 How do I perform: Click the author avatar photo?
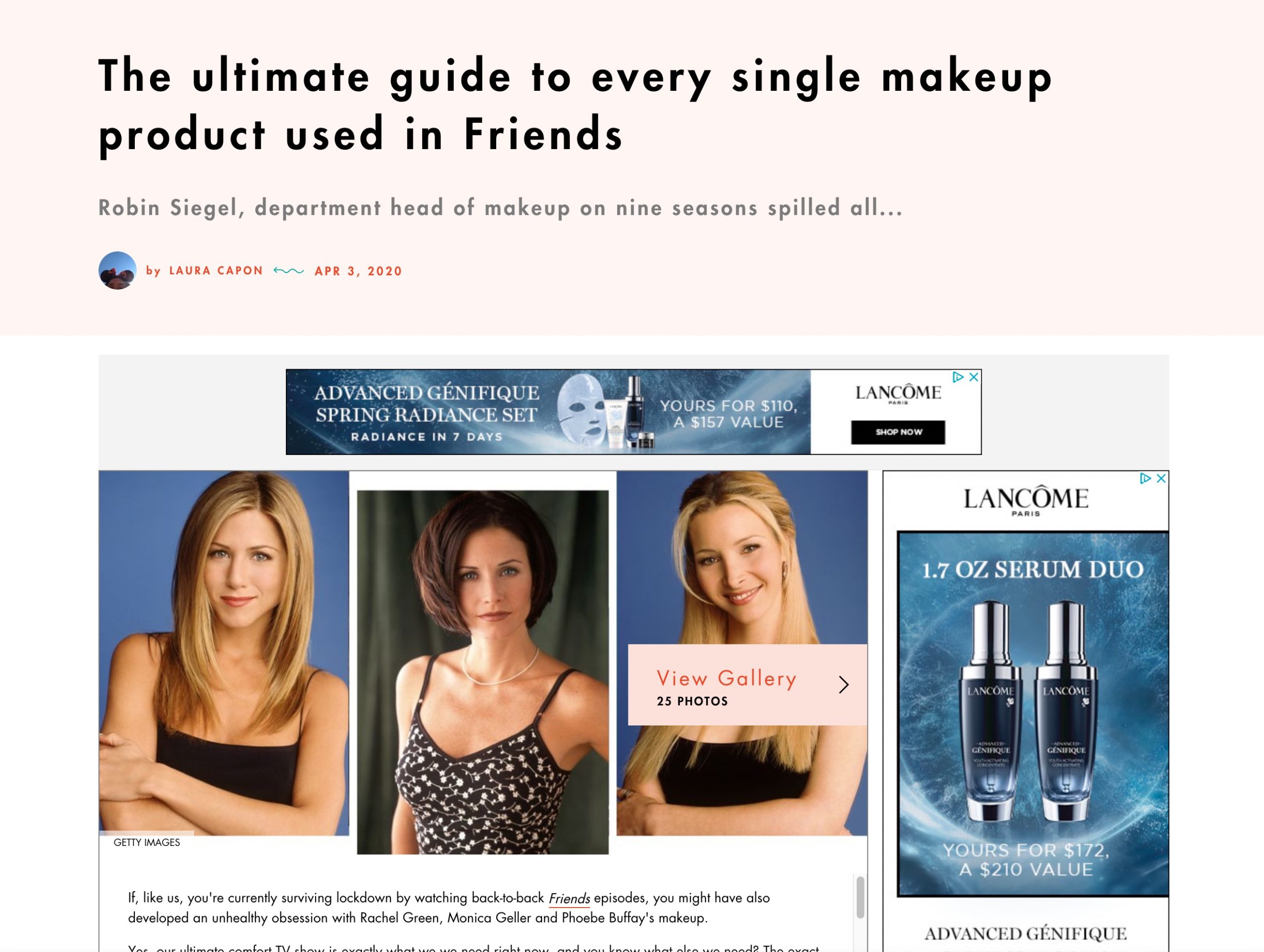pyautogui.click(x=117, y=270)
